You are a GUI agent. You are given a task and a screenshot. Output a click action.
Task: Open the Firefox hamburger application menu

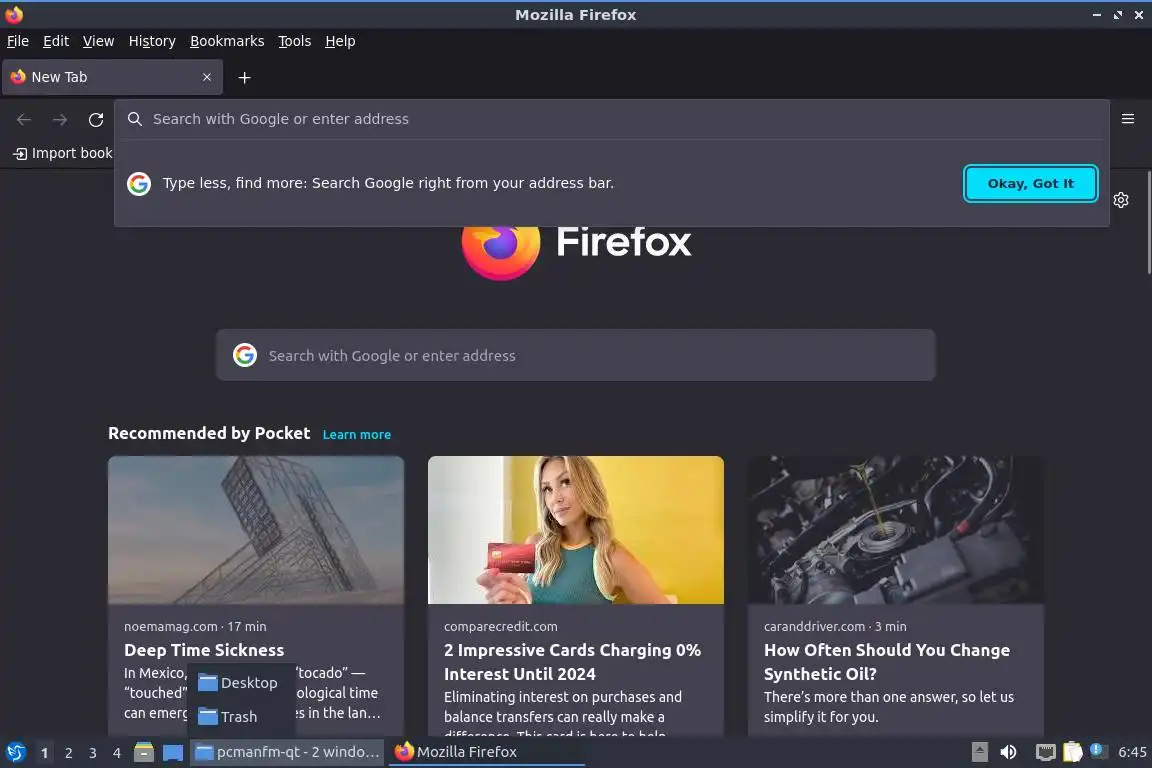pos(1128,119)
